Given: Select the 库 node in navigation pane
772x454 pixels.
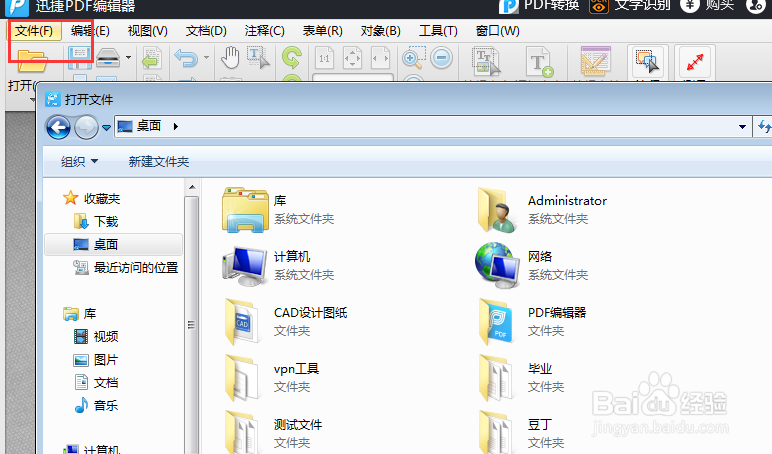Looking at the screenshot, I should 80,314.
